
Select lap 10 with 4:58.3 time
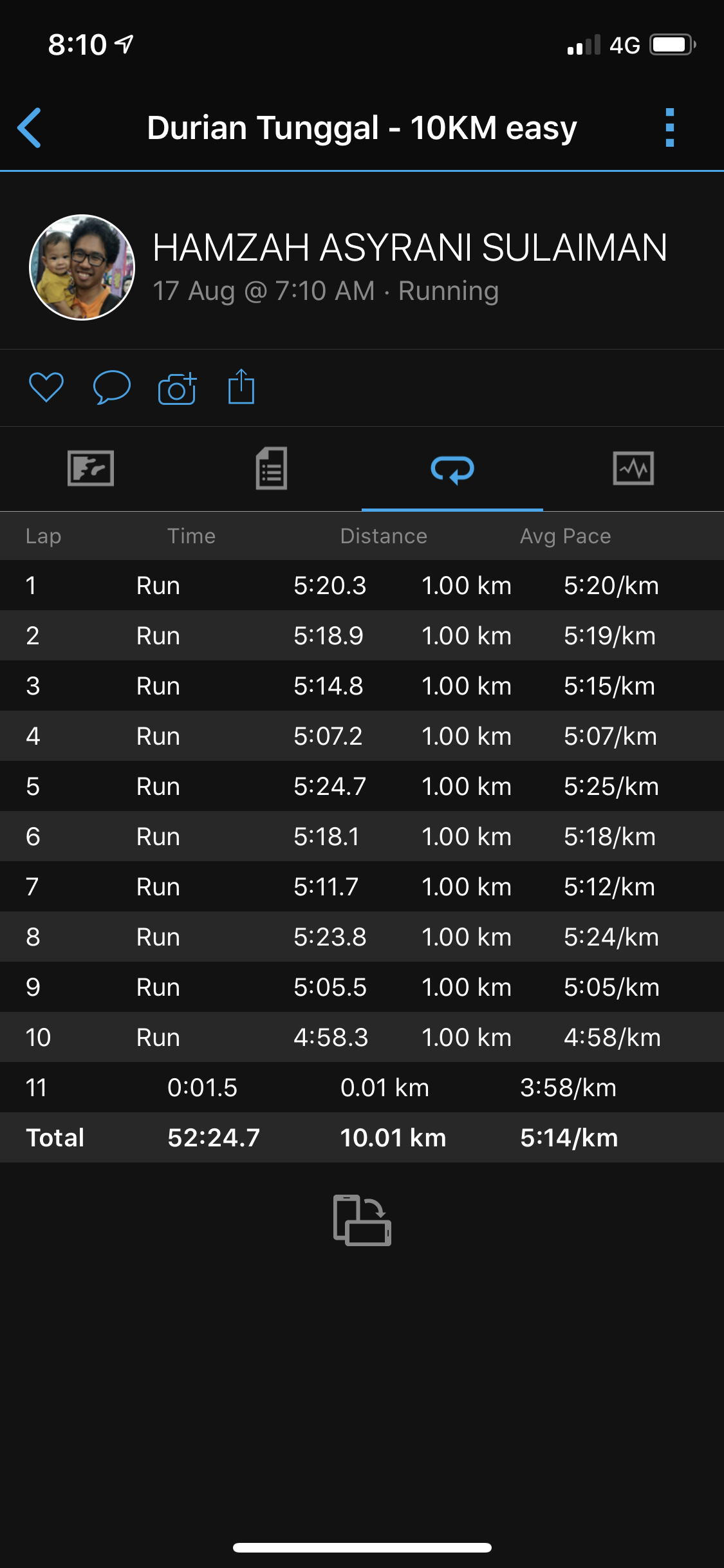click(362, 1038)
